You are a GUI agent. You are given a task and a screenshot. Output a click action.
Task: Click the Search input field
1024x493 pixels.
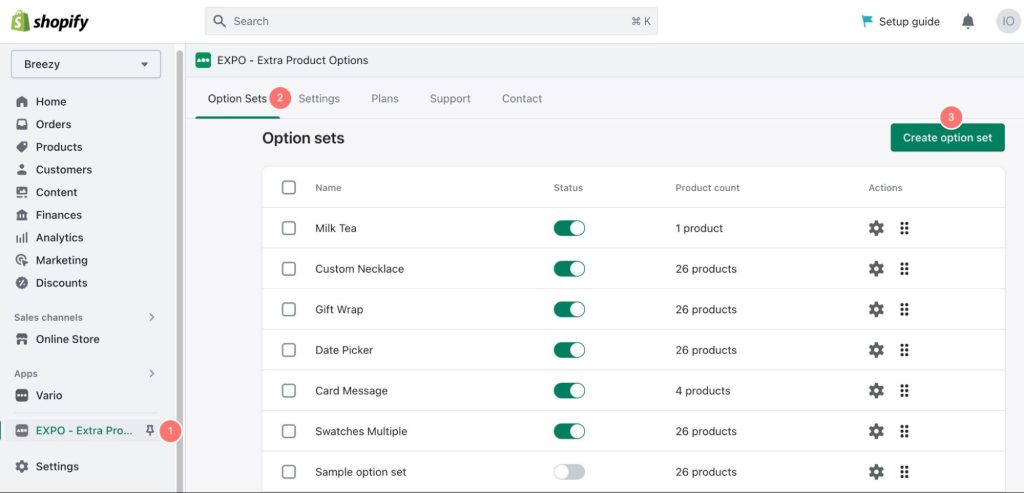pyautogui.click(x=431, y=22)
